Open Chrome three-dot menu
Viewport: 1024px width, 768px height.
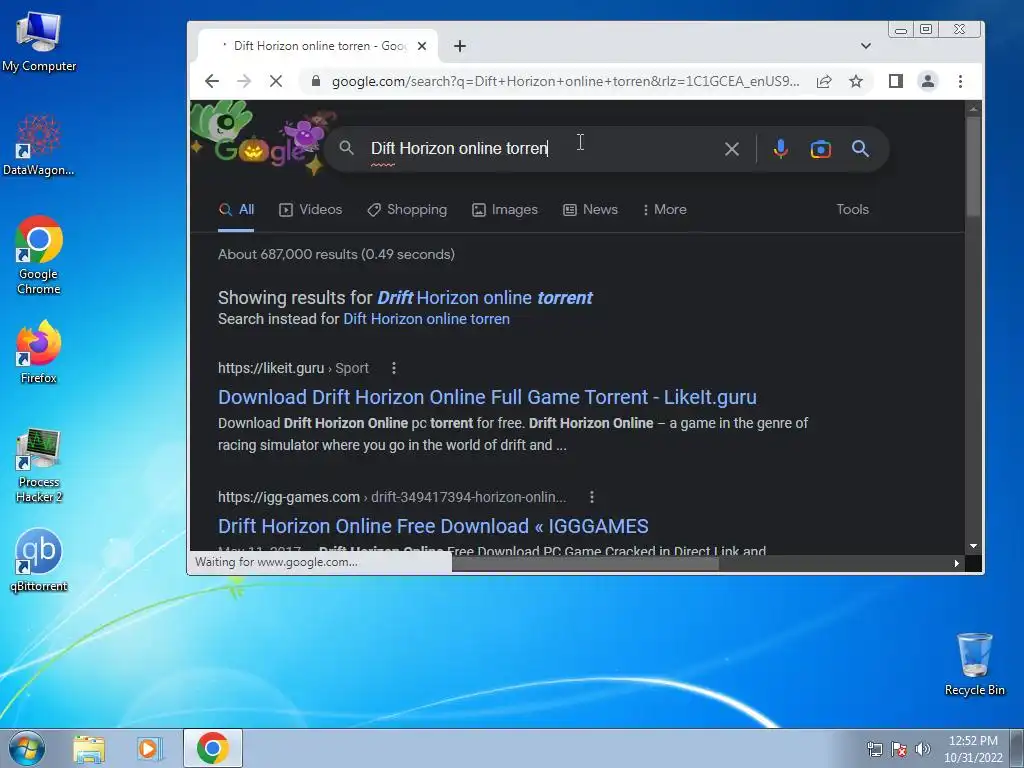[x=960, y=81]
